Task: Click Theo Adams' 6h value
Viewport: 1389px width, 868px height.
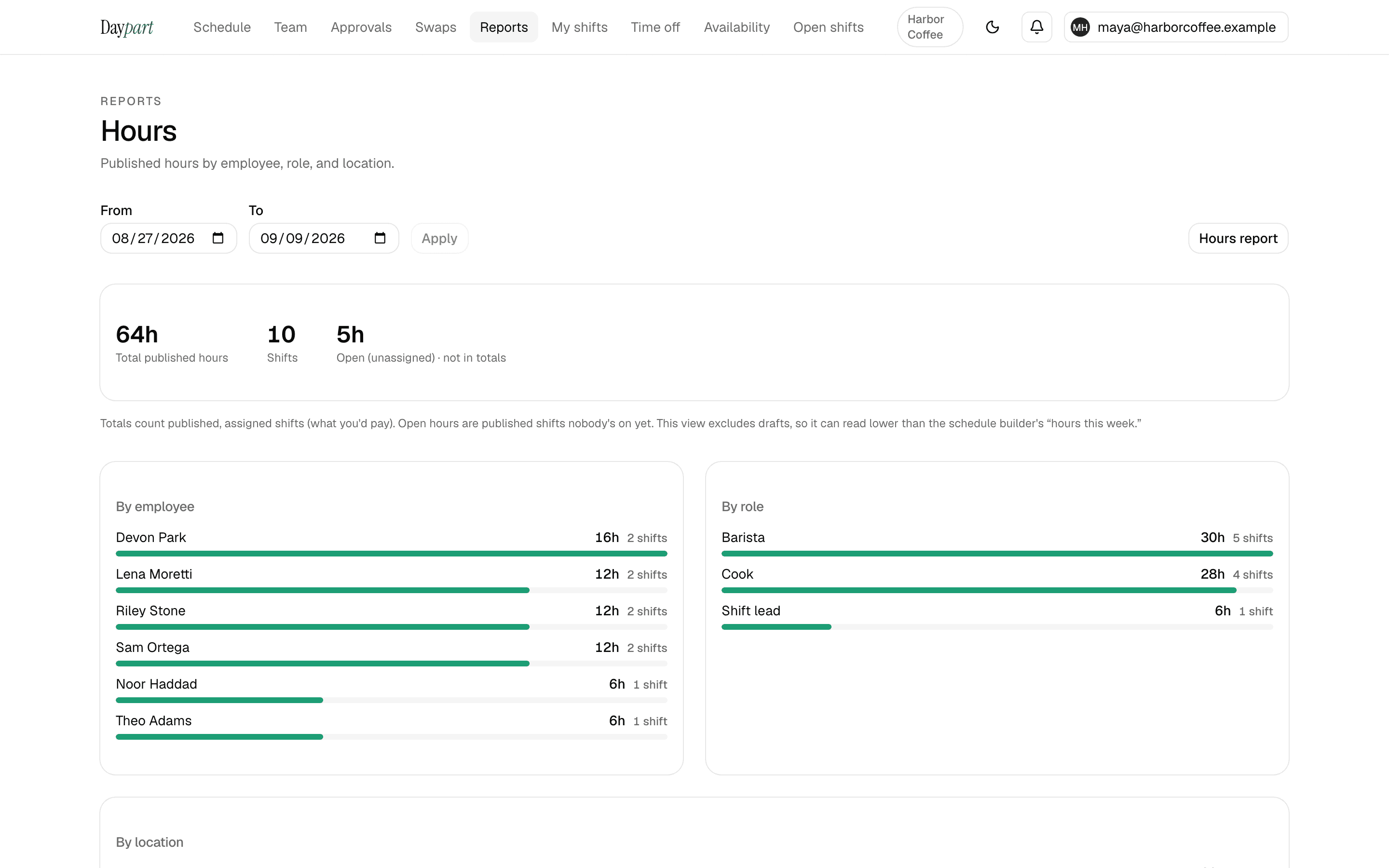Action: (616, 721)
